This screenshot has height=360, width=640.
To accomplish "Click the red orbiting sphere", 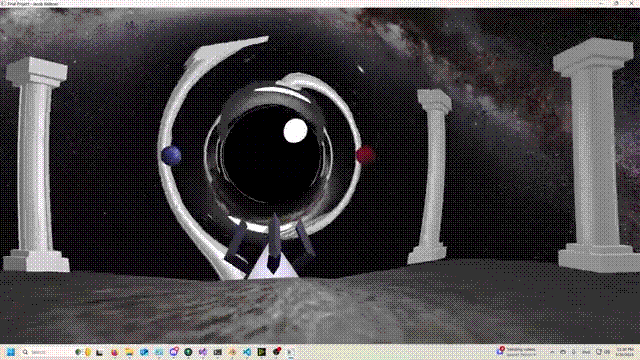I will coord(365,155).
